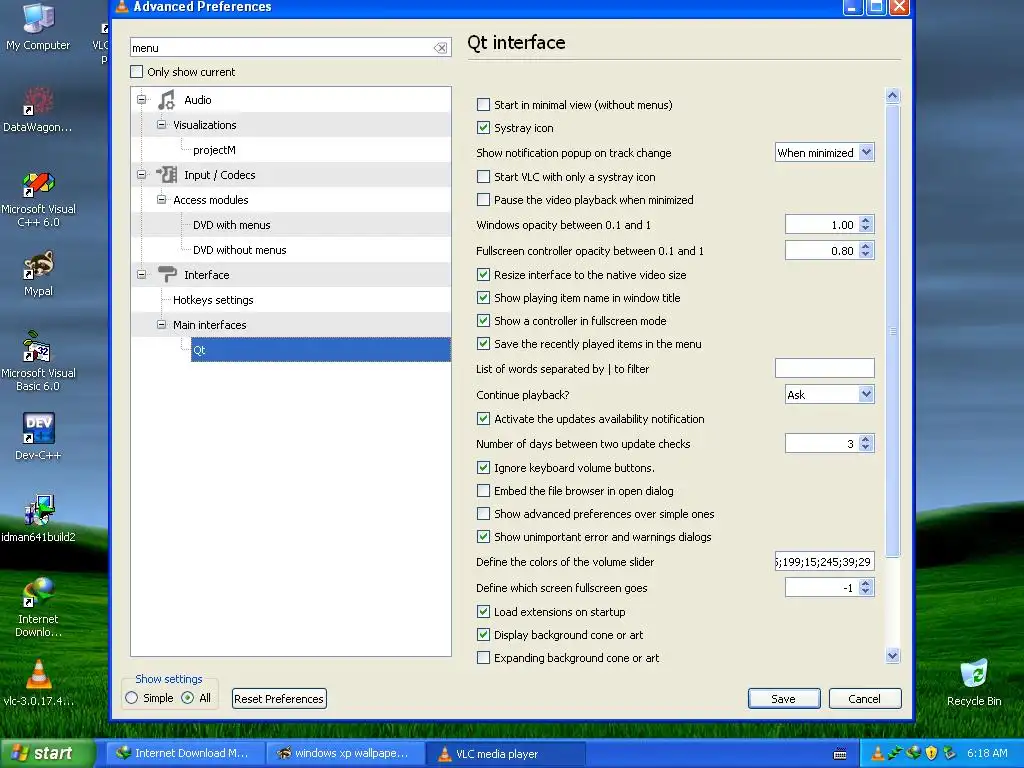This screenshot has width=1024, height=768.
Task: Click the Cancel button
Action: (865, 699)
